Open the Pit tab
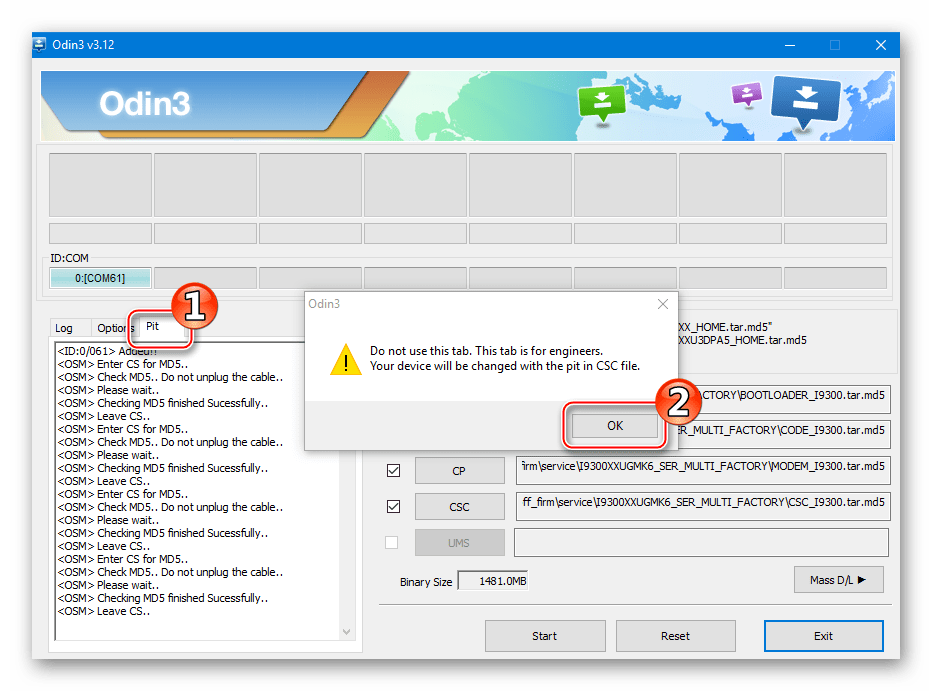This screenshot has width=932, height=691. coord(153,326)
